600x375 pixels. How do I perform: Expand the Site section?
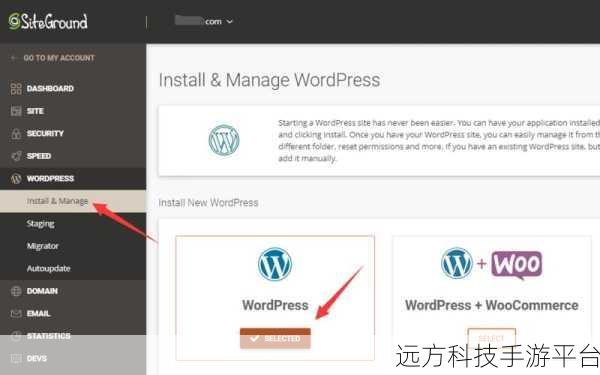pos(73,111)
